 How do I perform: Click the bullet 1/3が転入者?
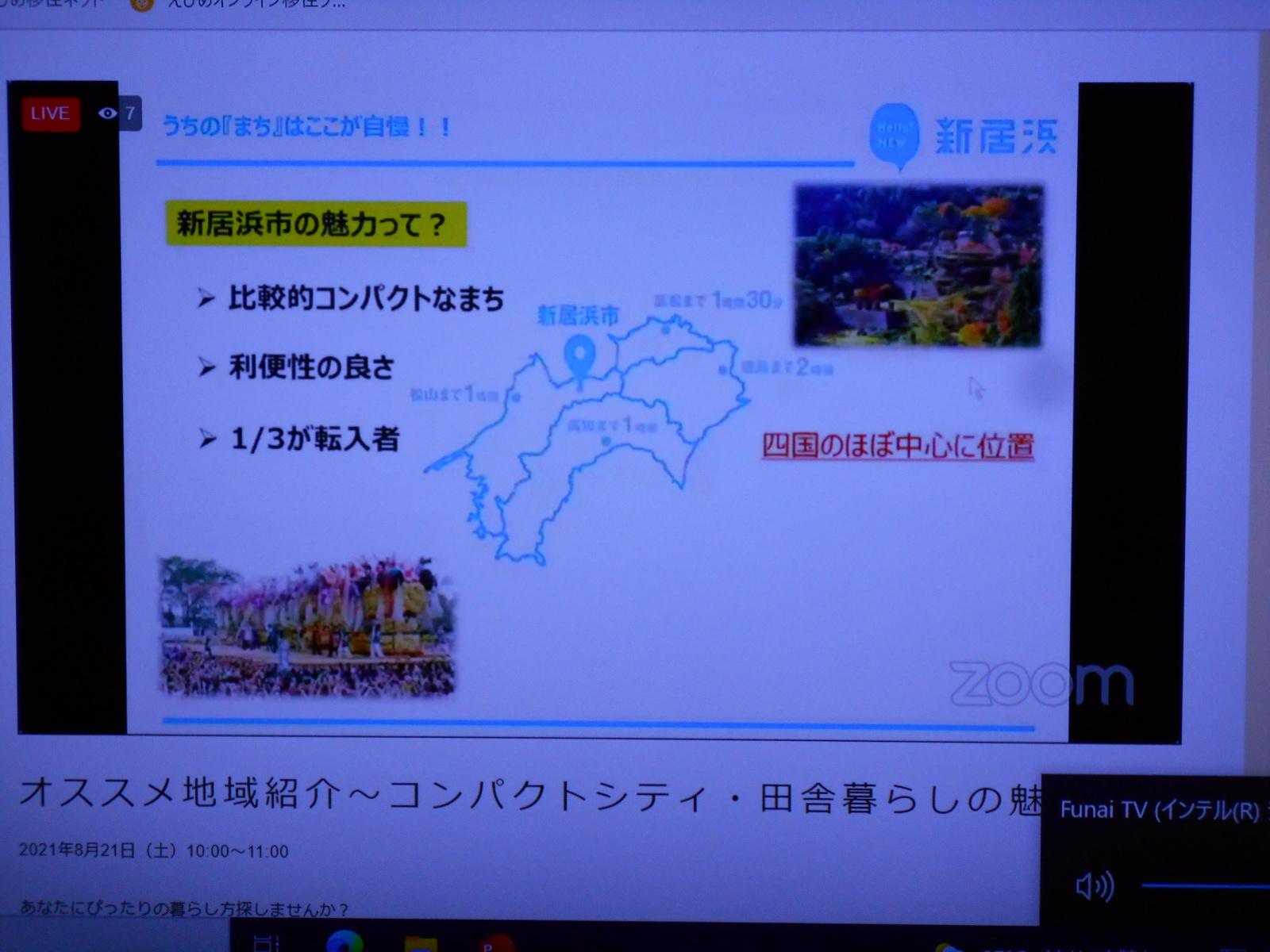tap(314, 438)
